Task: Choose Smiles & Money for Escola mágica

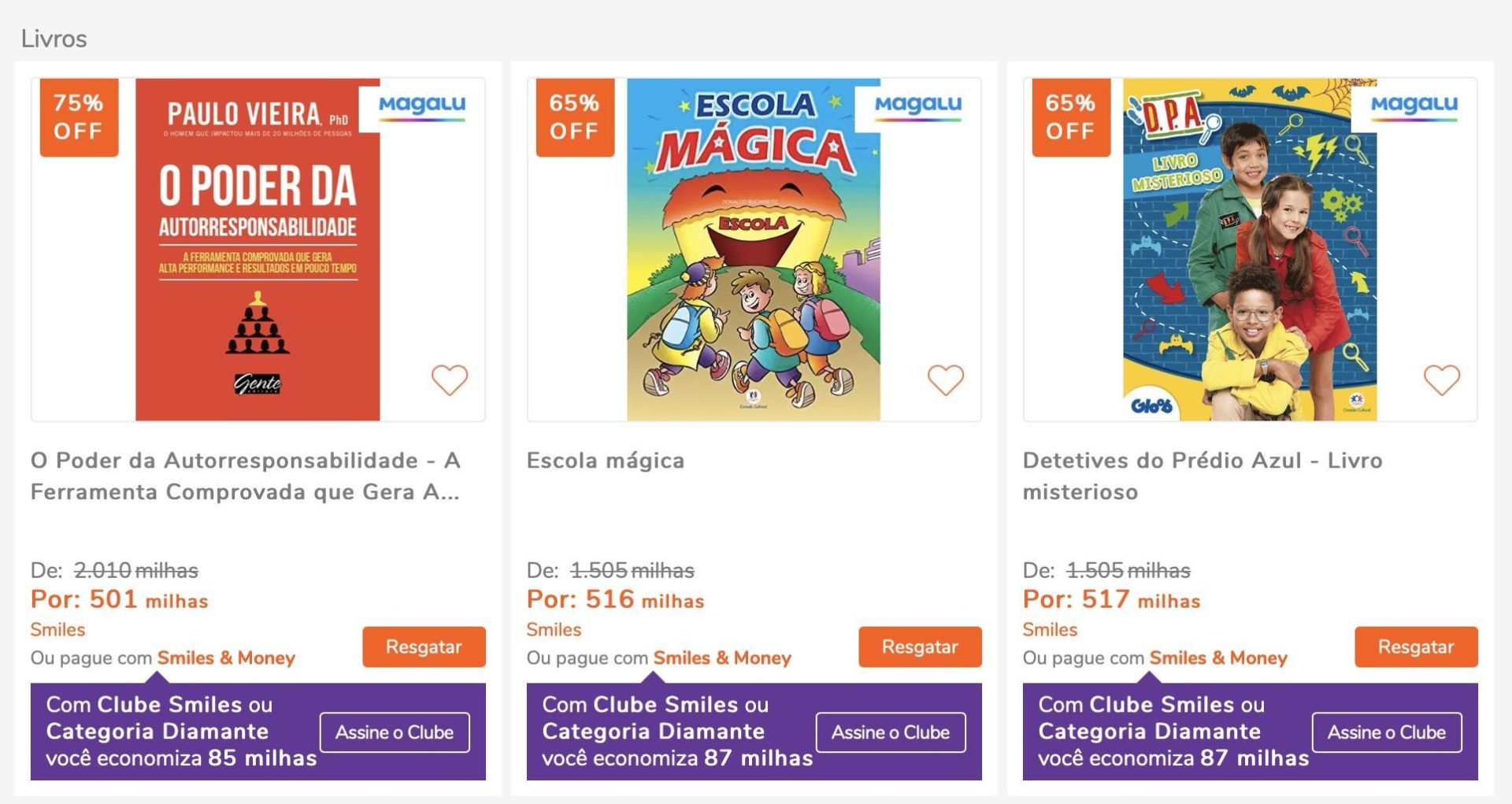Action: (x=722, y=658)
